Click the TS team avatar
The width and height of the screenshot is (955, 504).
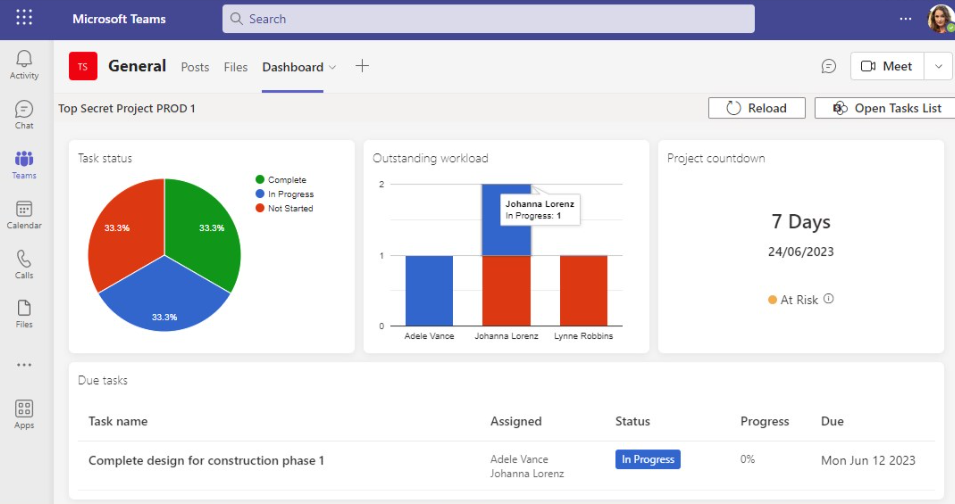83,66
